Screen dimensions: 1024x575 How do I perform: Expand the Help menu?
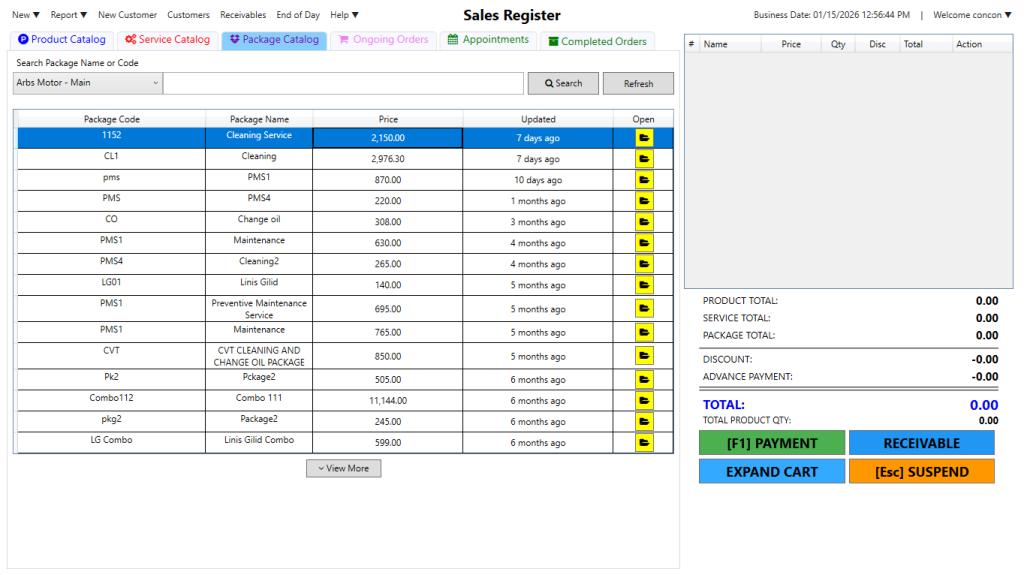(344, 15)
